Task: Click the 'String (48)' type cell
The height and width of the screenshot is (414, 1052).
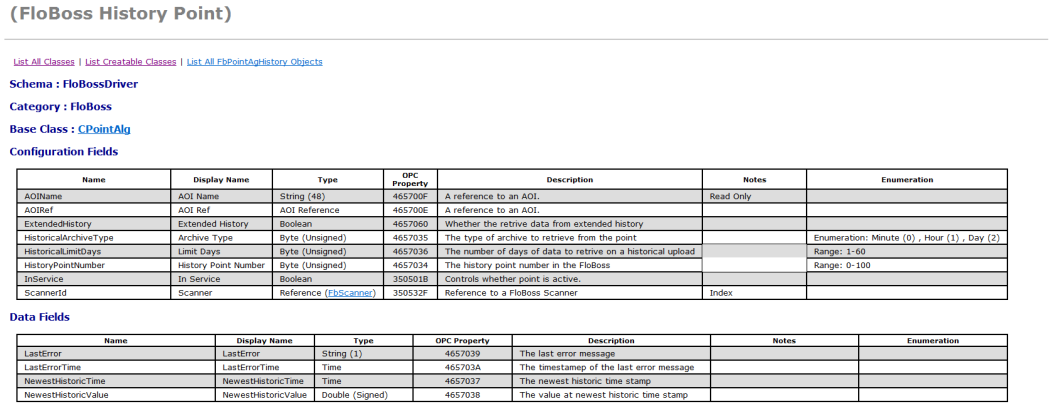Action: [328, 197]
